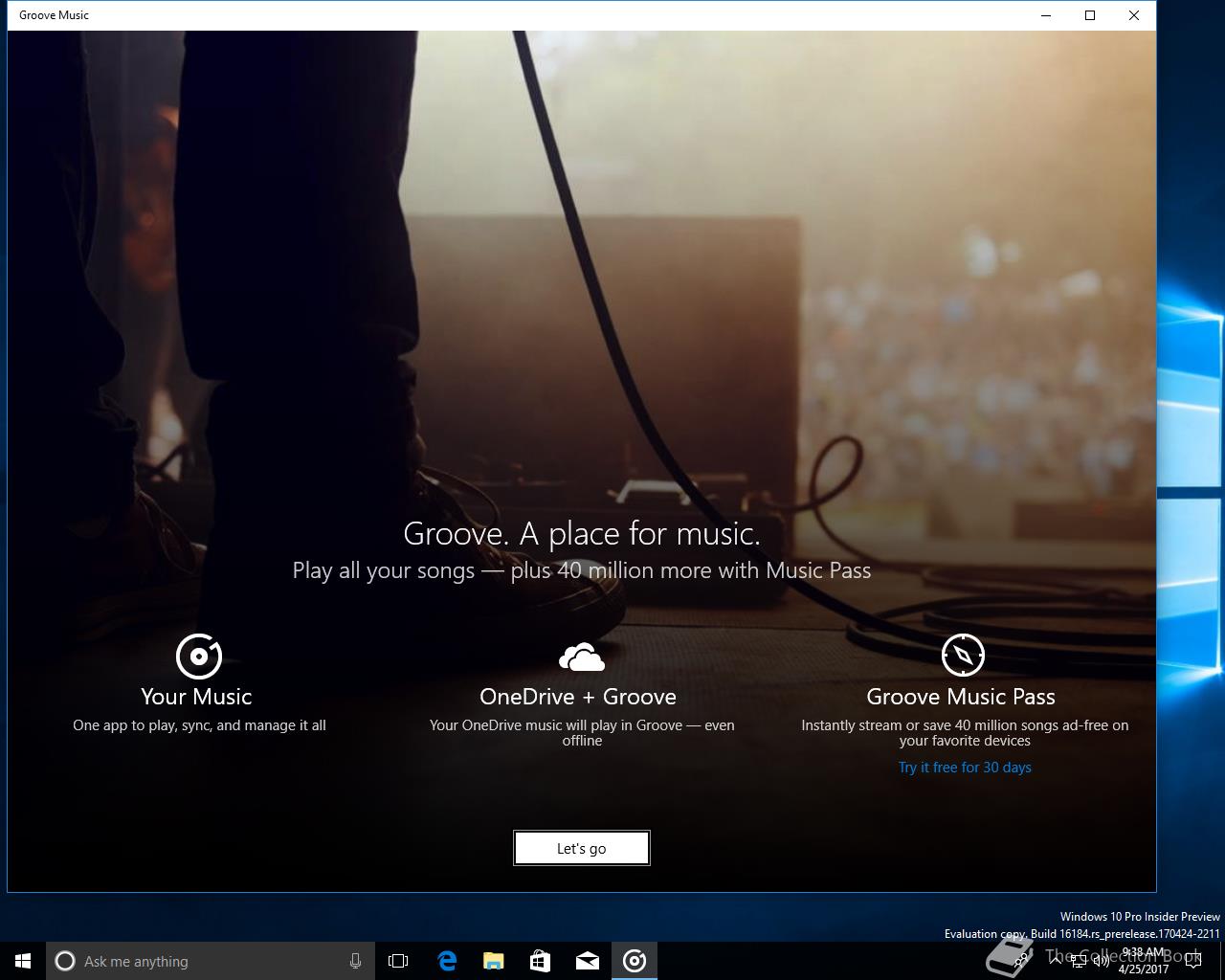The width and height of the screenshot is (1225, 980).
Task: Activate the Cortana microphone icon
Action: 355,961
